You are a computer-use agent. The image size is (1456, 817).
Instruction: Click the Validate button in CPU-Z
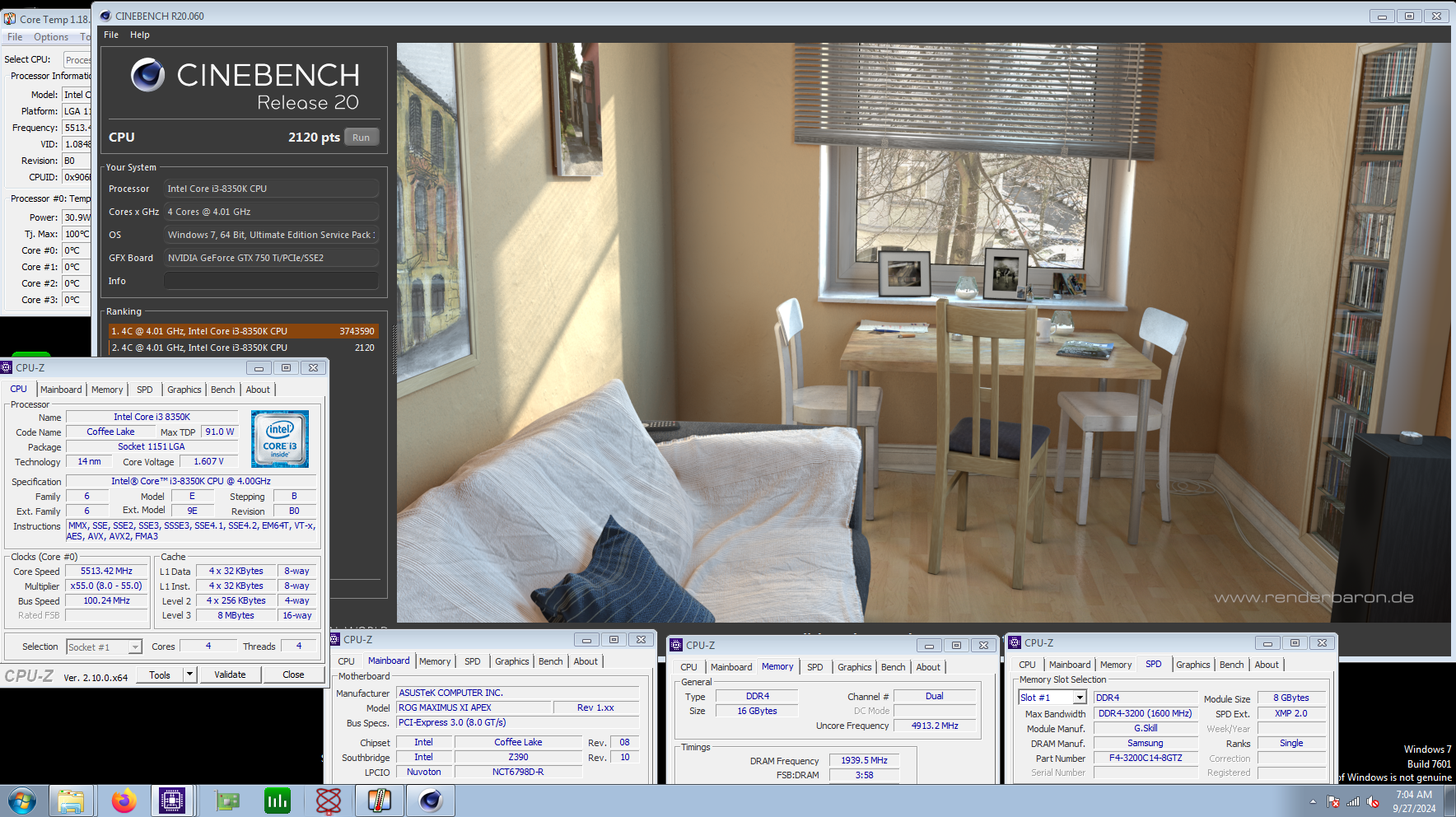(x=230, y=675)
